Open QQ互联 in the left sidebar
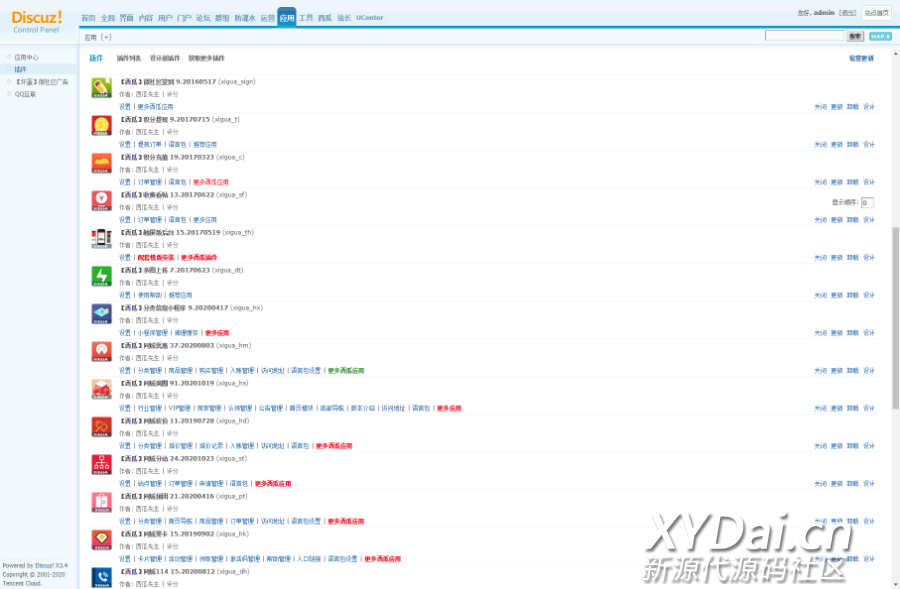 [x=25, y=94]
